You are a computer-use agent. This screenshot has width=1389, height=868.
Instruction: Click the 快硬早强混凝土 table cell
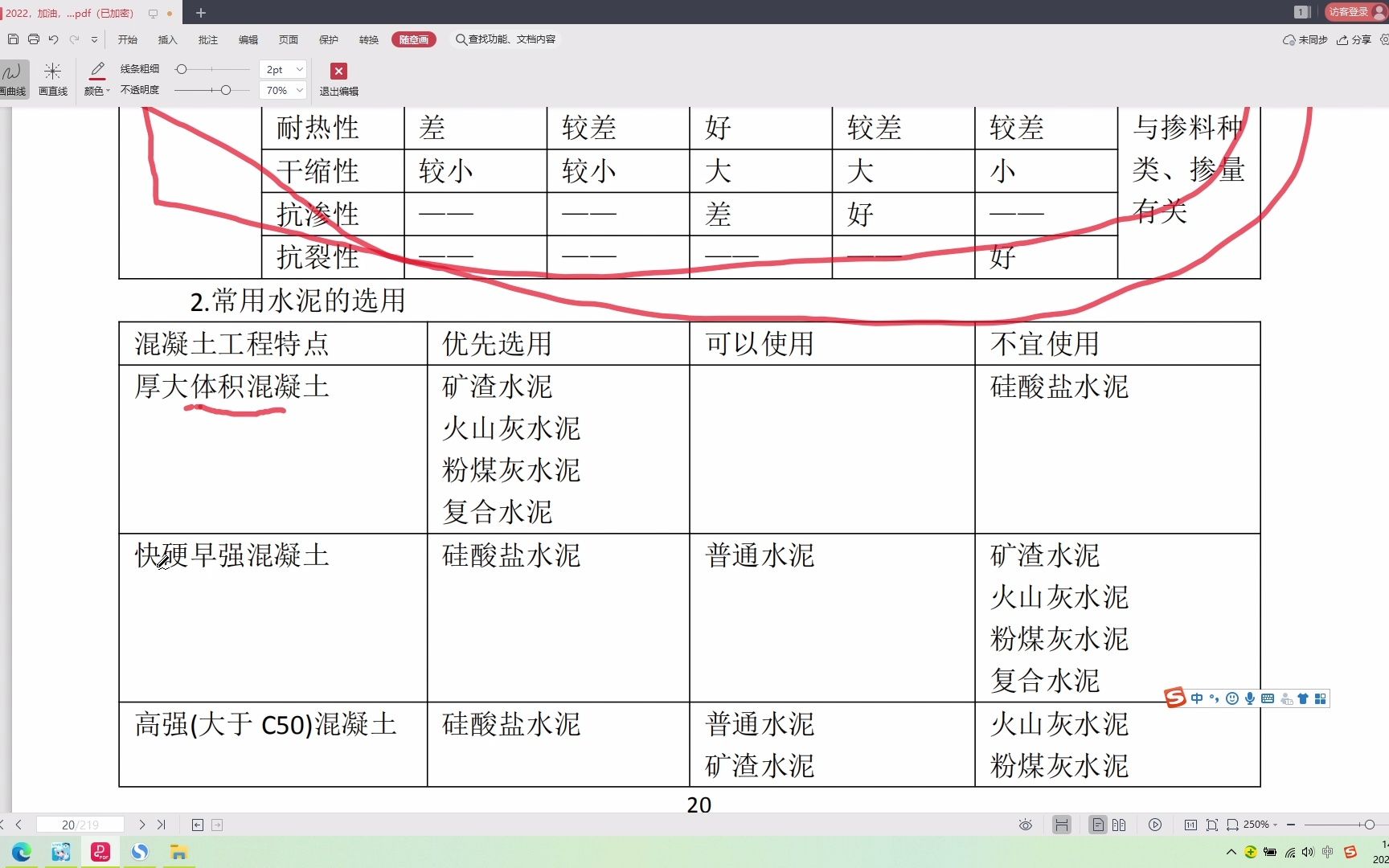(x=272, y=618)
